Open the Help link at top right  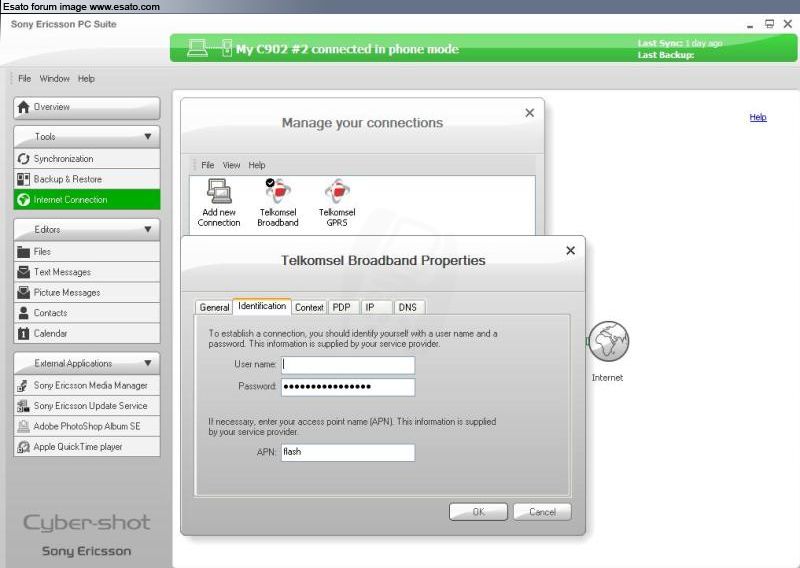pyautogui.click(x=758, y=117)
